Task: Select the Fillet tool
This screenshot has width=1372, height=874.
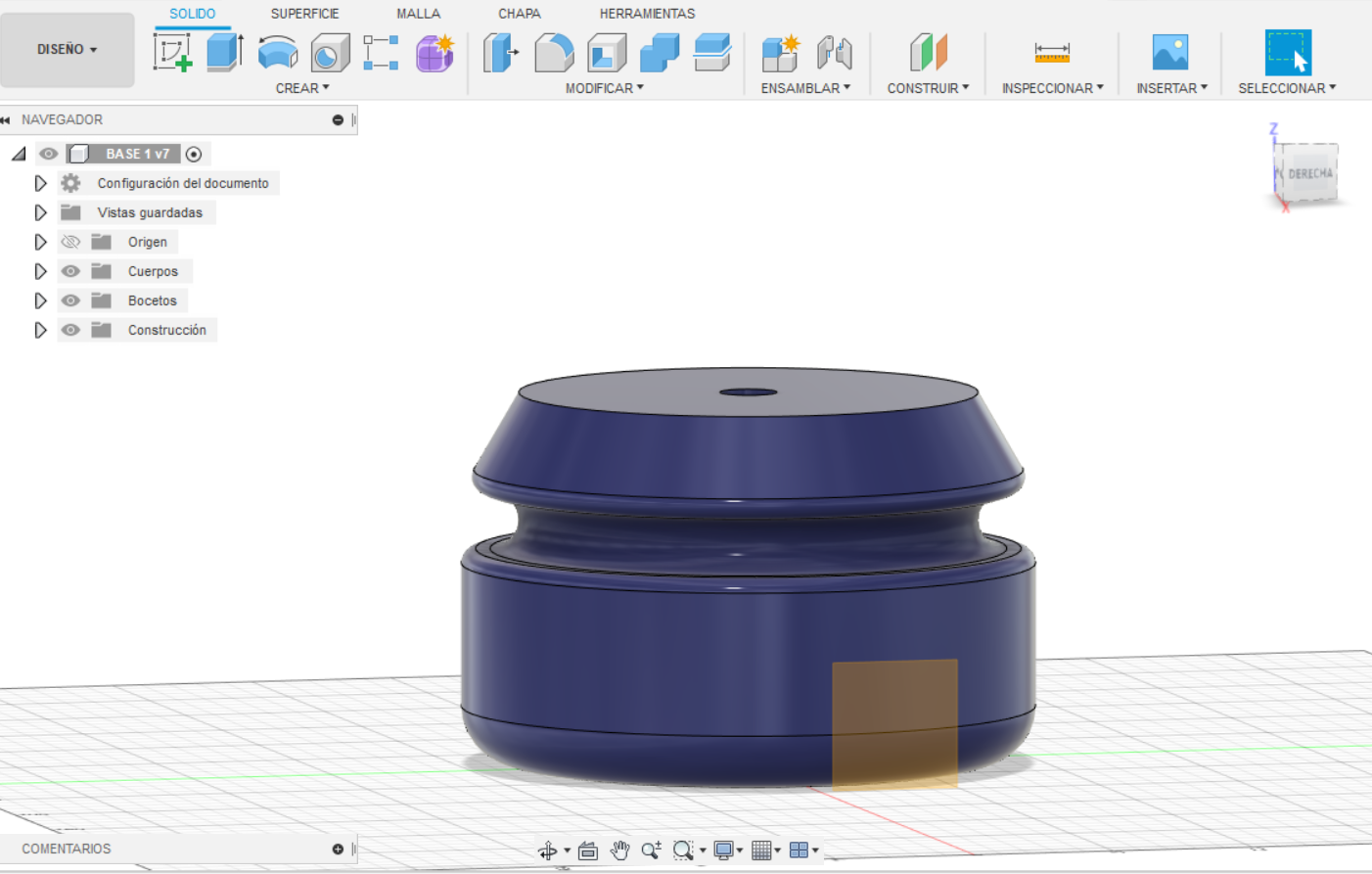Action: pos(554,53)
